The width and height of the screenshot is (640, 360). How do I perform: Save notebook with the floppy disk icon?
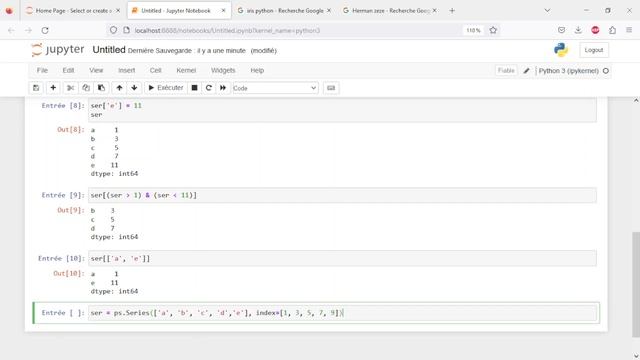click(36, 88)
